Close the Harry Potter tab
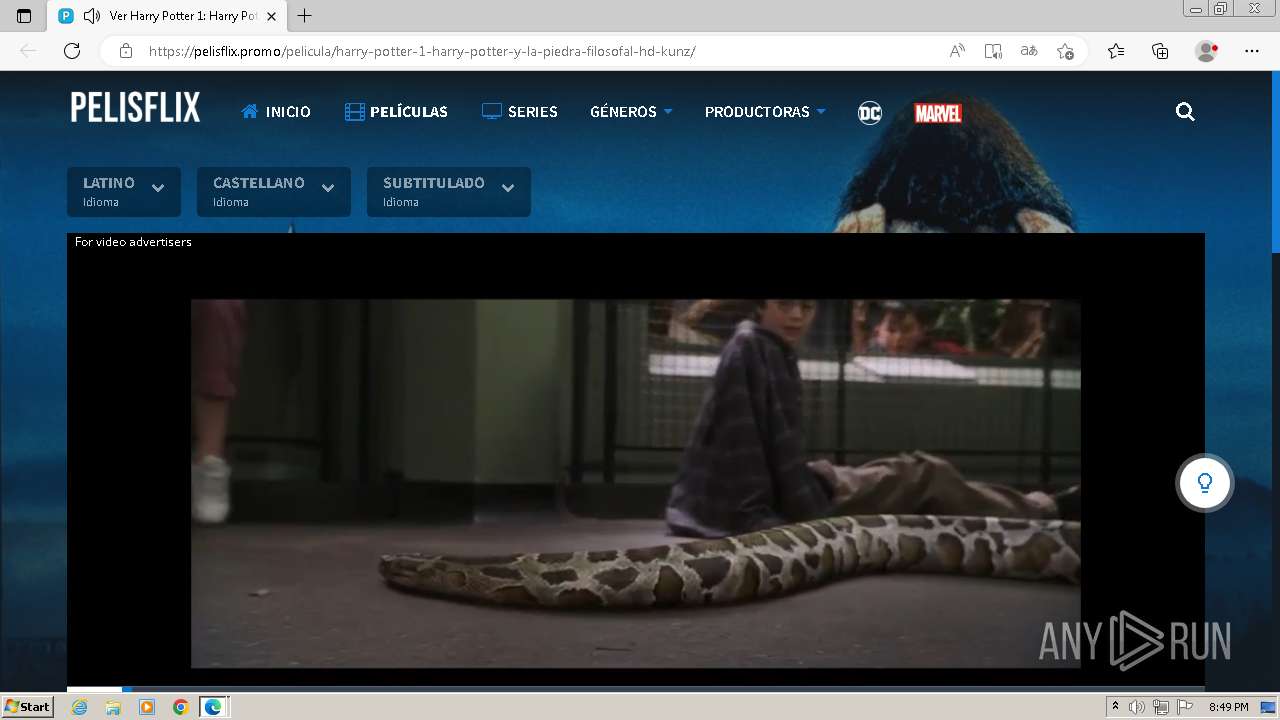This screenshot has width=1280, height=720. (x=271, y=16)
